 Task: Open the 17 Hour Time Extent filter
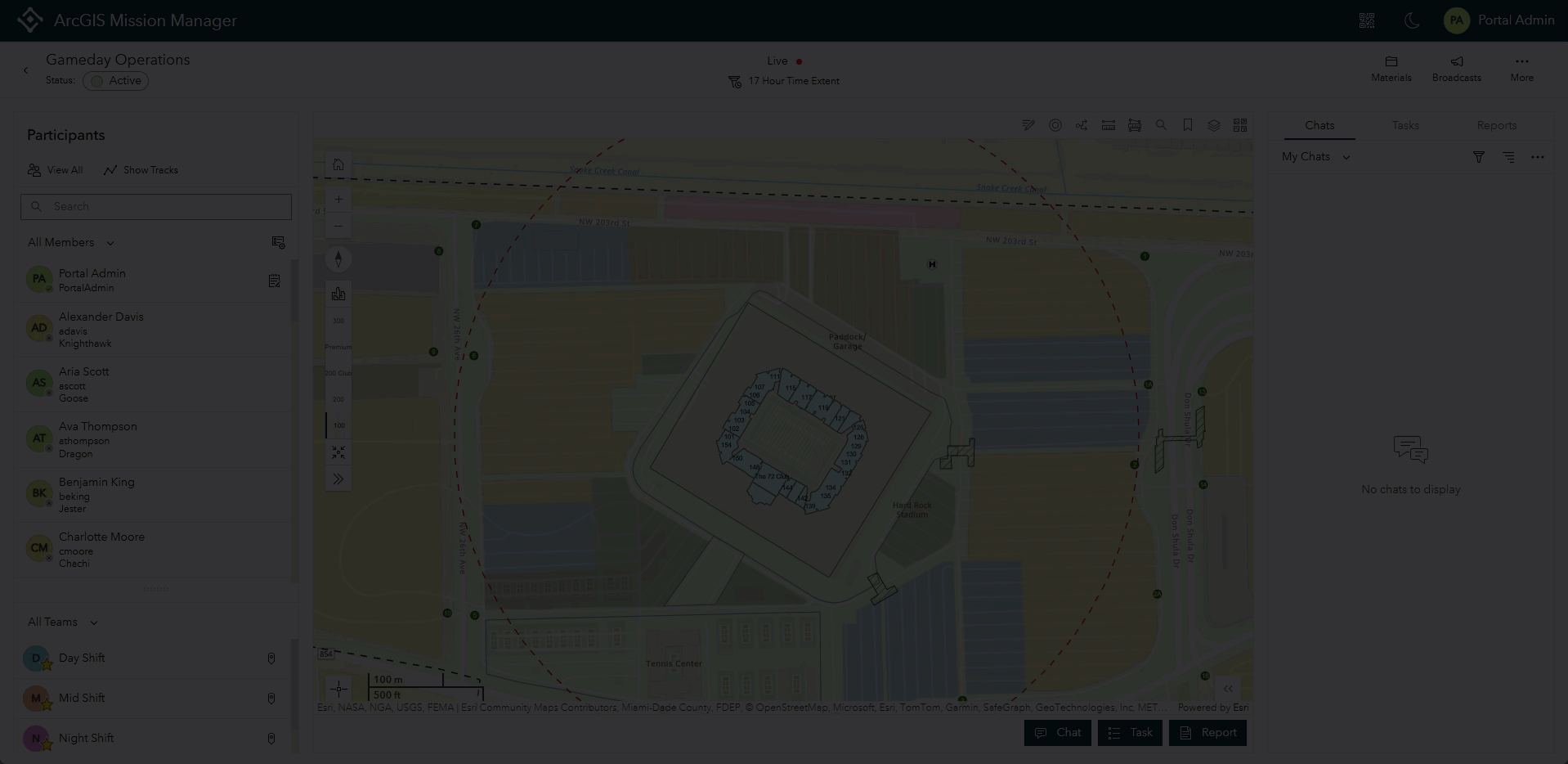(784, 81)
